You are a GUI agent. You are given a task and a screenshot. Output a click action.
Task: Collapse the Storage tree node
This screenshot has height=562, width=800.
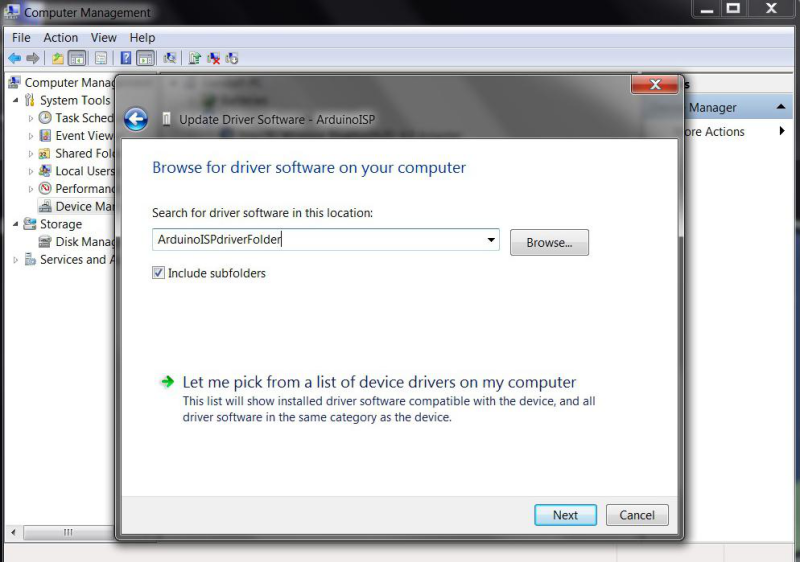click(15, 224)
